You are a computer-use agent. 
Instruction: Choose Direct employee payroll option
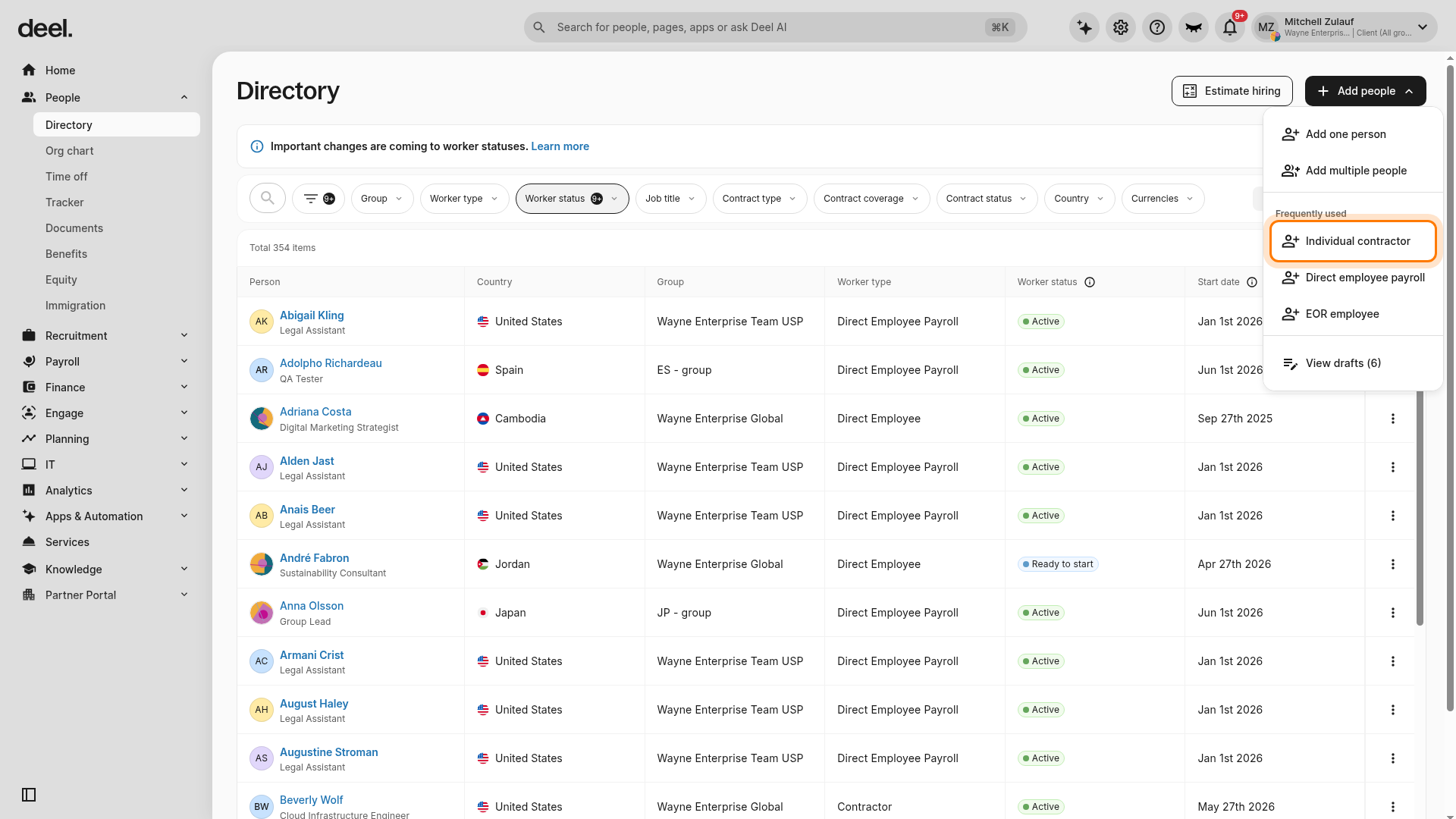1353,278
